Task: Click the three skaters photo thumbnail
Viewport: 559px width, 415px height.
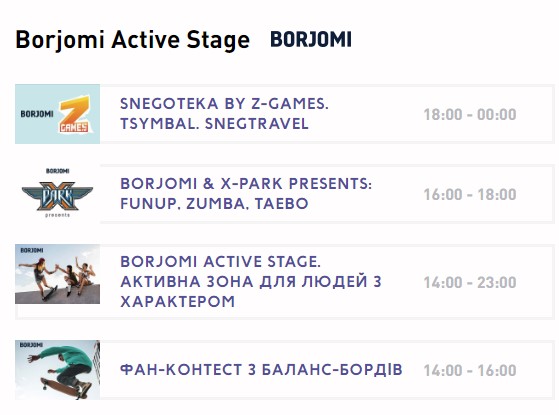Action: 57,274
